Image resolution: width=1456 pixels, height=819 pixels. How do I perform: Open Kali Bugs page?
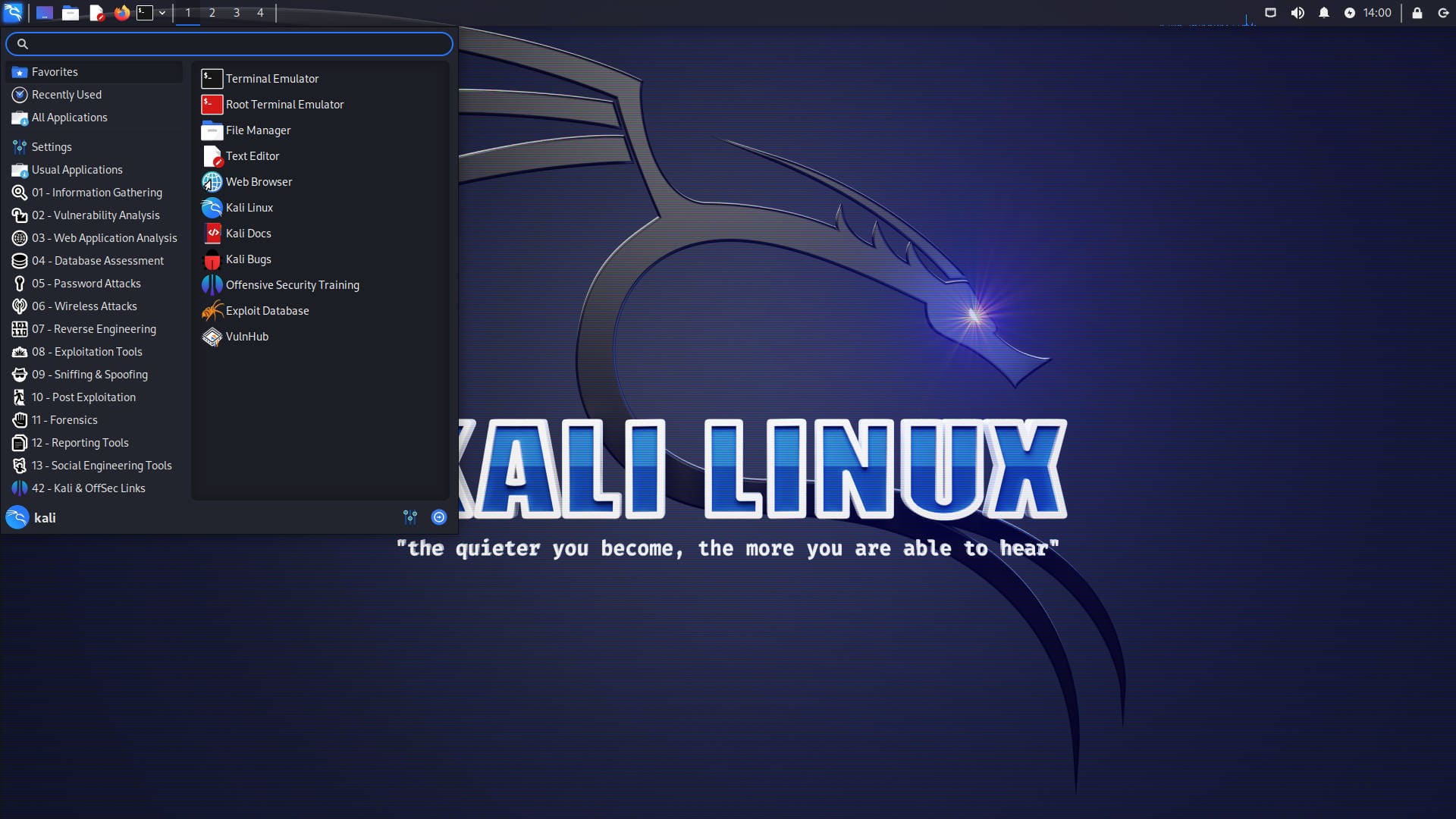pos(248,258)
